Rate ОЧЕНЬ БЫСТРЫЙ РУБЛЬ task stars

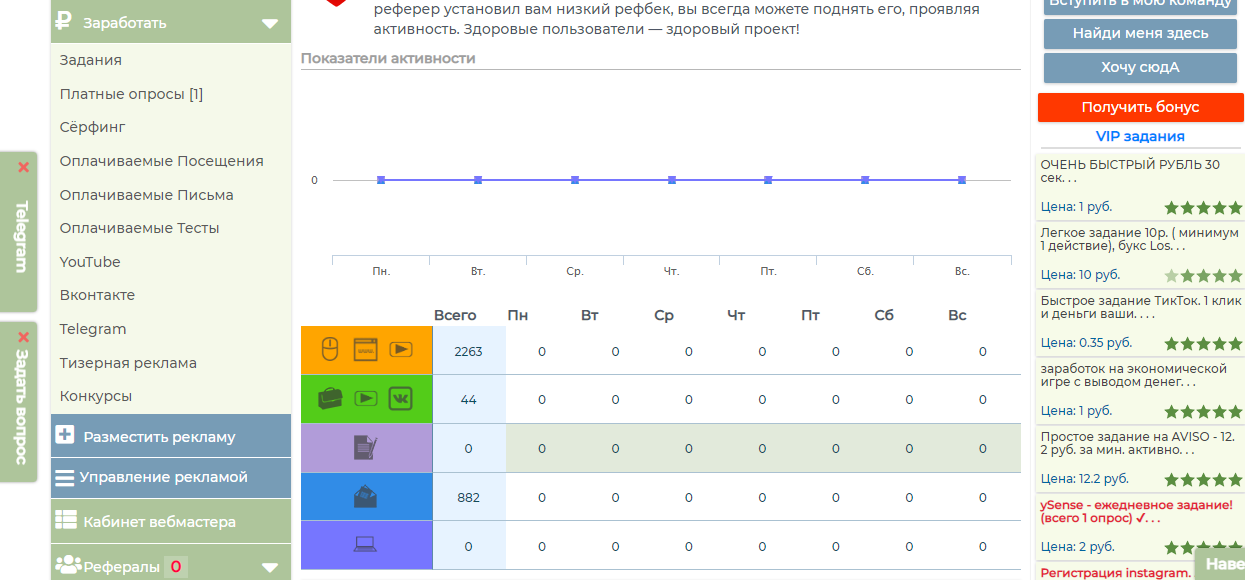(x=1203, y=208)
